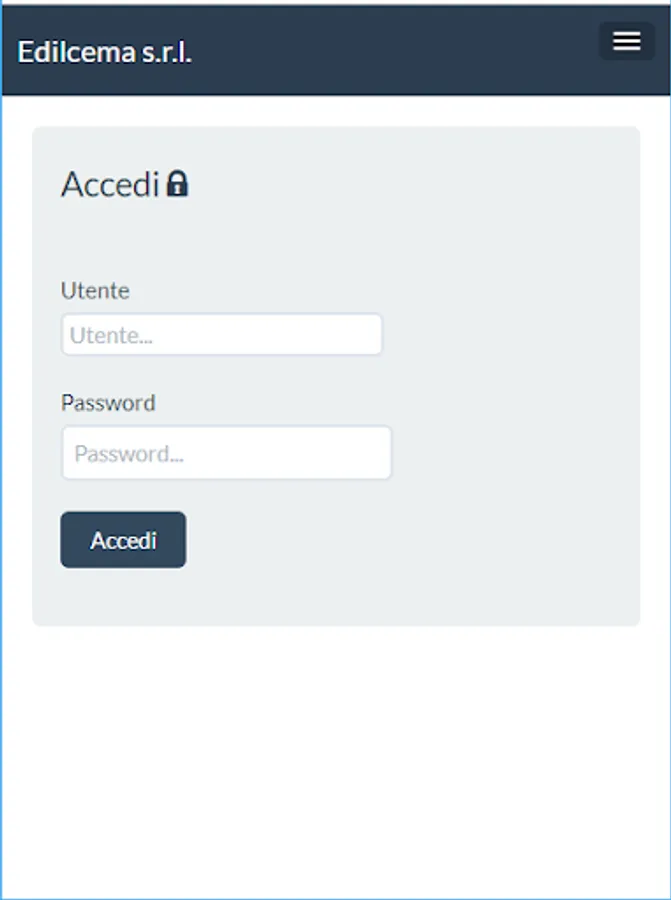
Task: Click the padlock icon beside Accedi heading
Action: [x=177, y=184]
